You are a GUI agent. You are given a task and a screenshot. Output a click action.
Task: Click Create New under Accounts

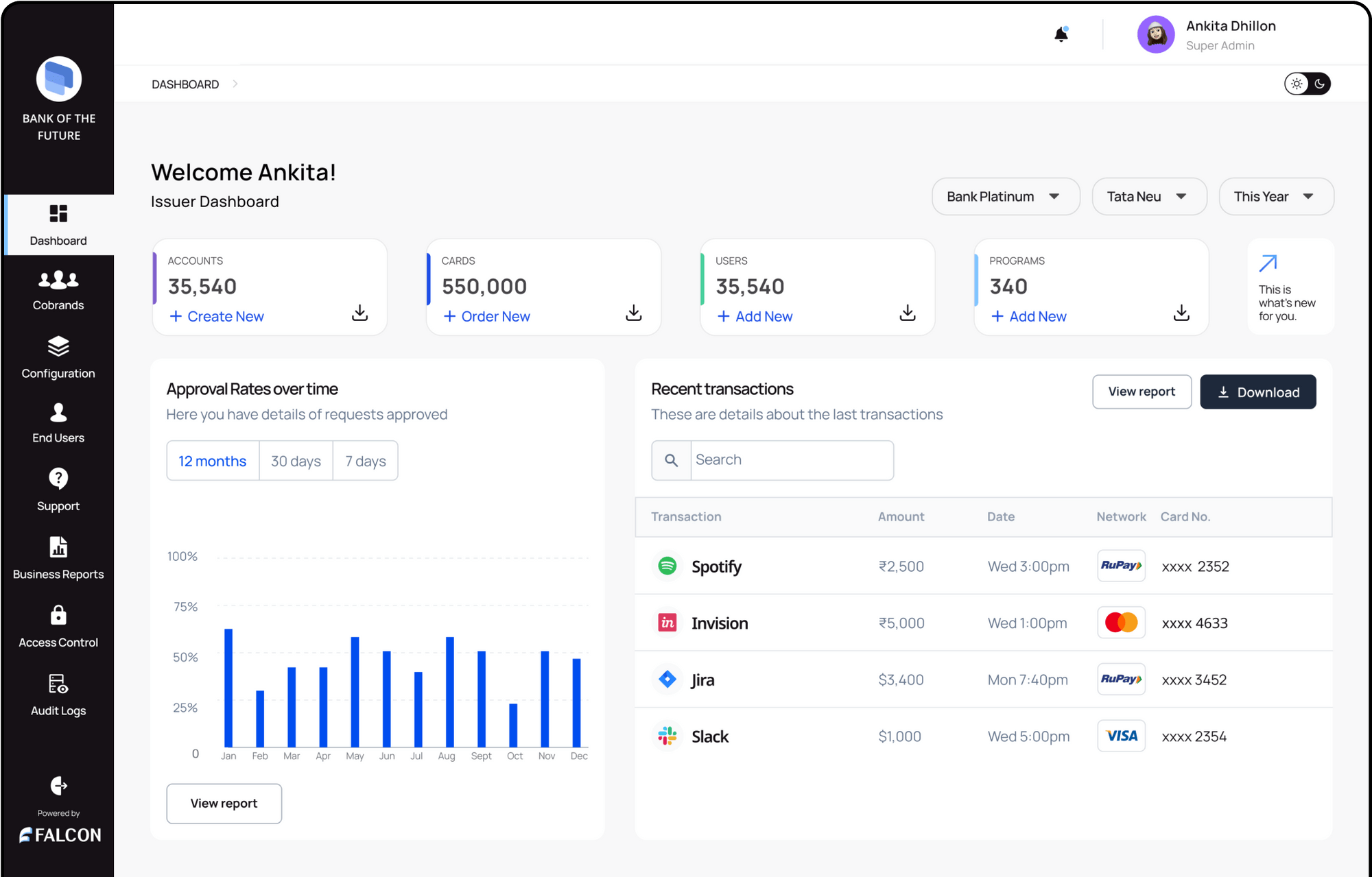[x=217, y=316]
